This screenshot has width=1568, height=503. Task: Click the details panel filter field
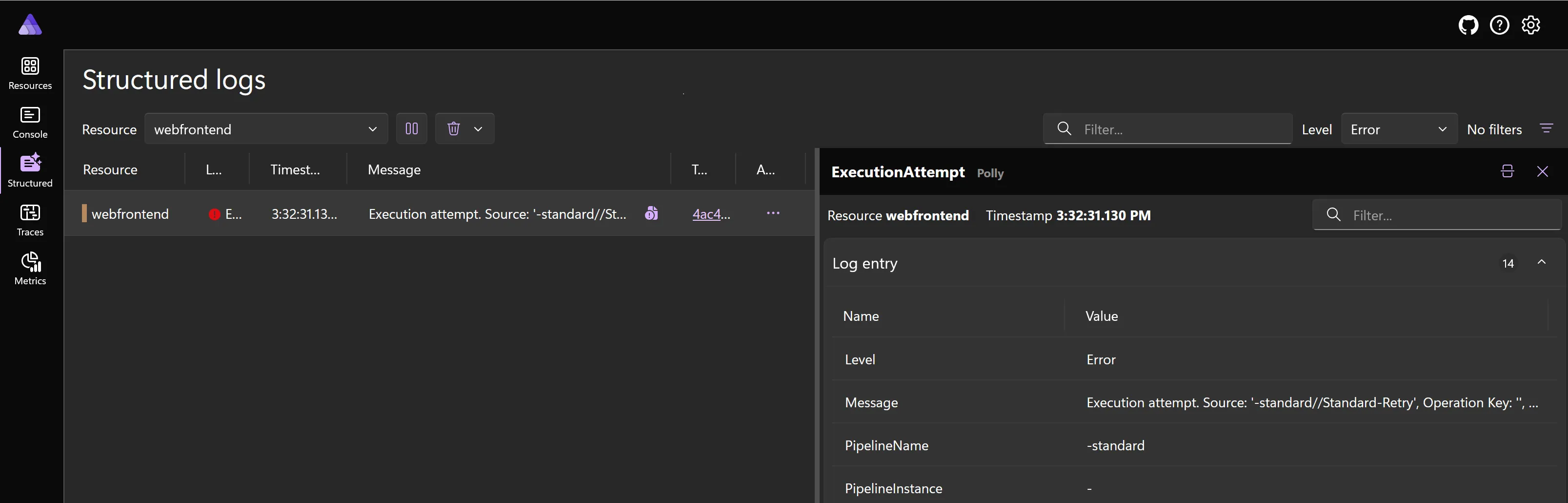pos(1438,215)
